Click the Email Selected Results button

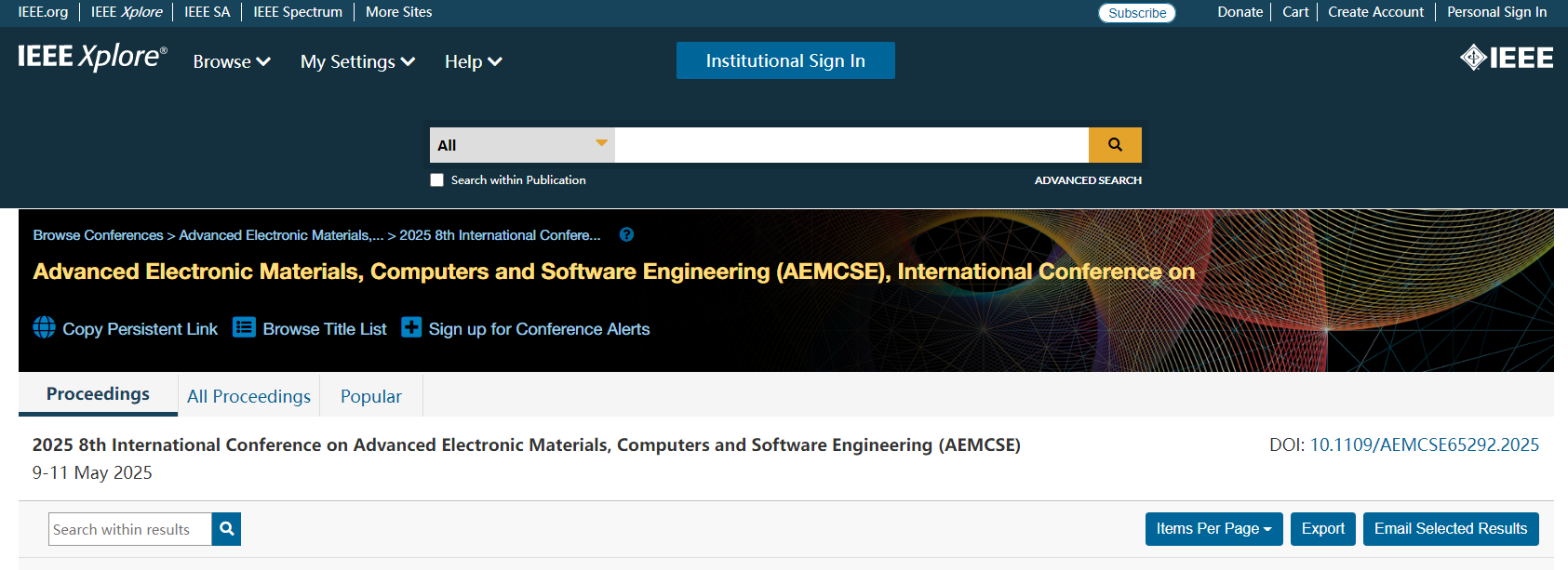[x=1451, y=529]
